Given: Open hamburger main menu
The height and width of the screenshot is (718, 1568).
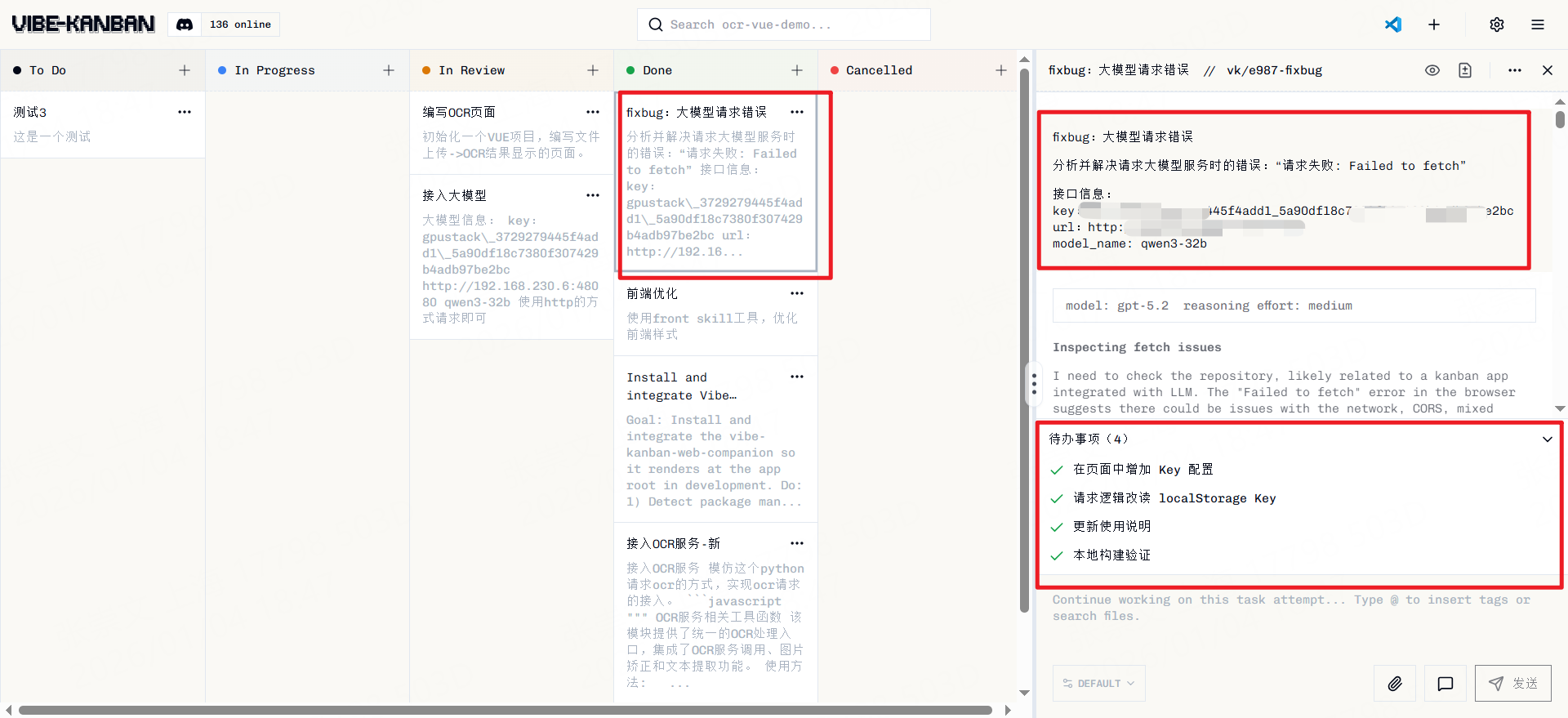Looking at the screenshot, I should pos(1538,25).
